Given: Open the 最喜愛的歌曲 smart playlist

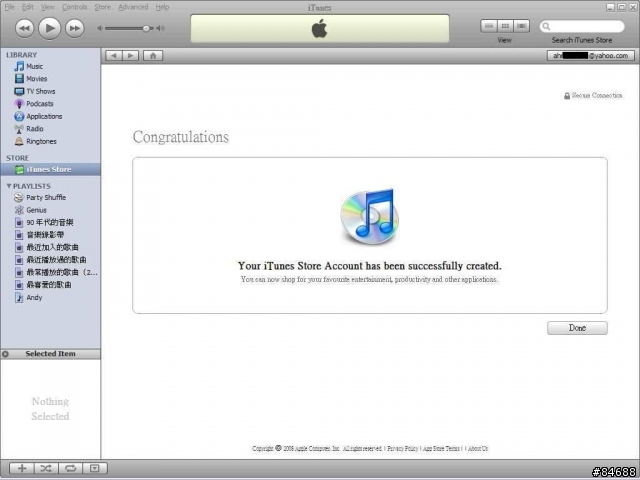Looking at the screenshot, I should 51,285.
